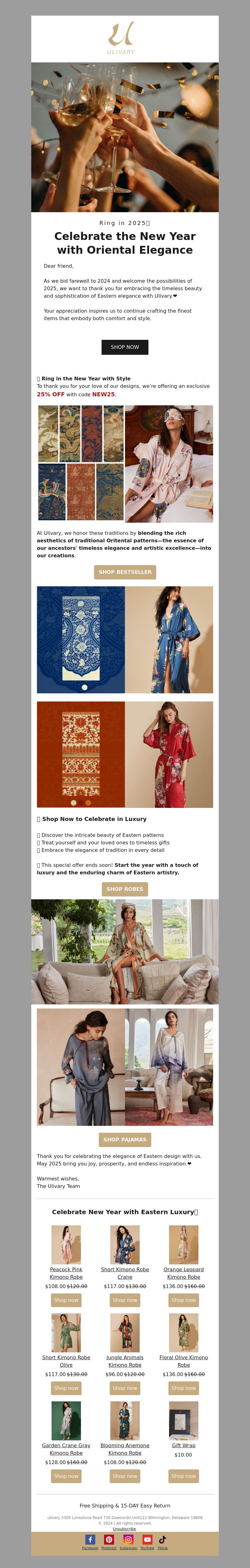Viewport: 250px width, 1568px height.
Task: Click the SHOP PAJAMAS button
Action: (125, 1140)
